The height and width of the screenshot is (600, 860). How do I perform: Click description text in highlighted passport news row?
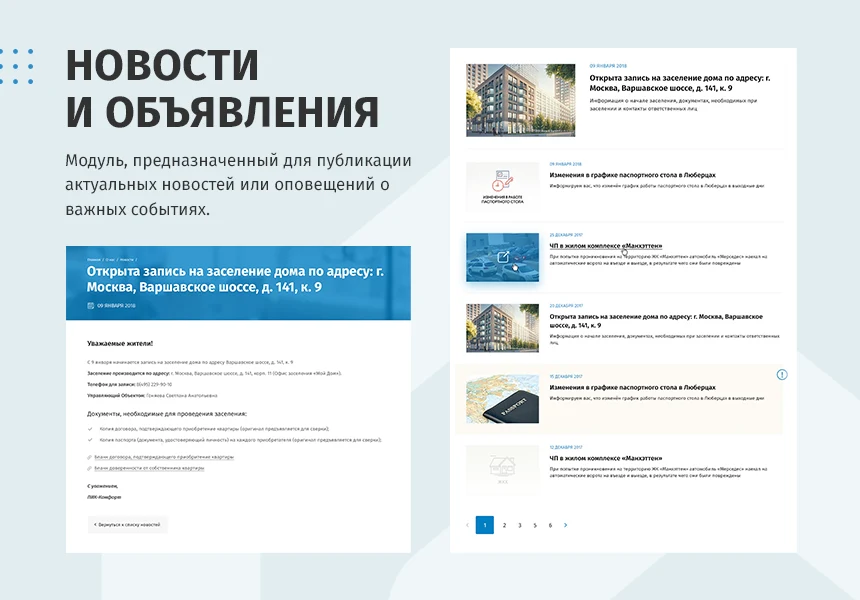(x=657, y=398)
